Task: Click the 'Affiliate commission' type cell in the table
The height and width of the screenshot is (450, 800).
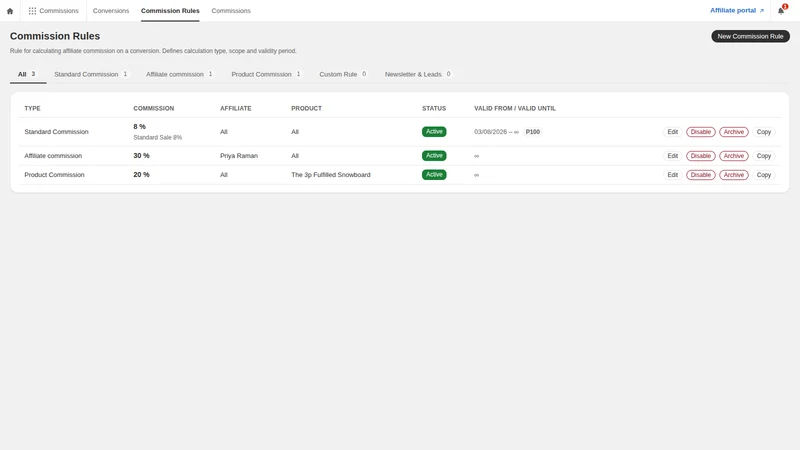Action: 53,156
